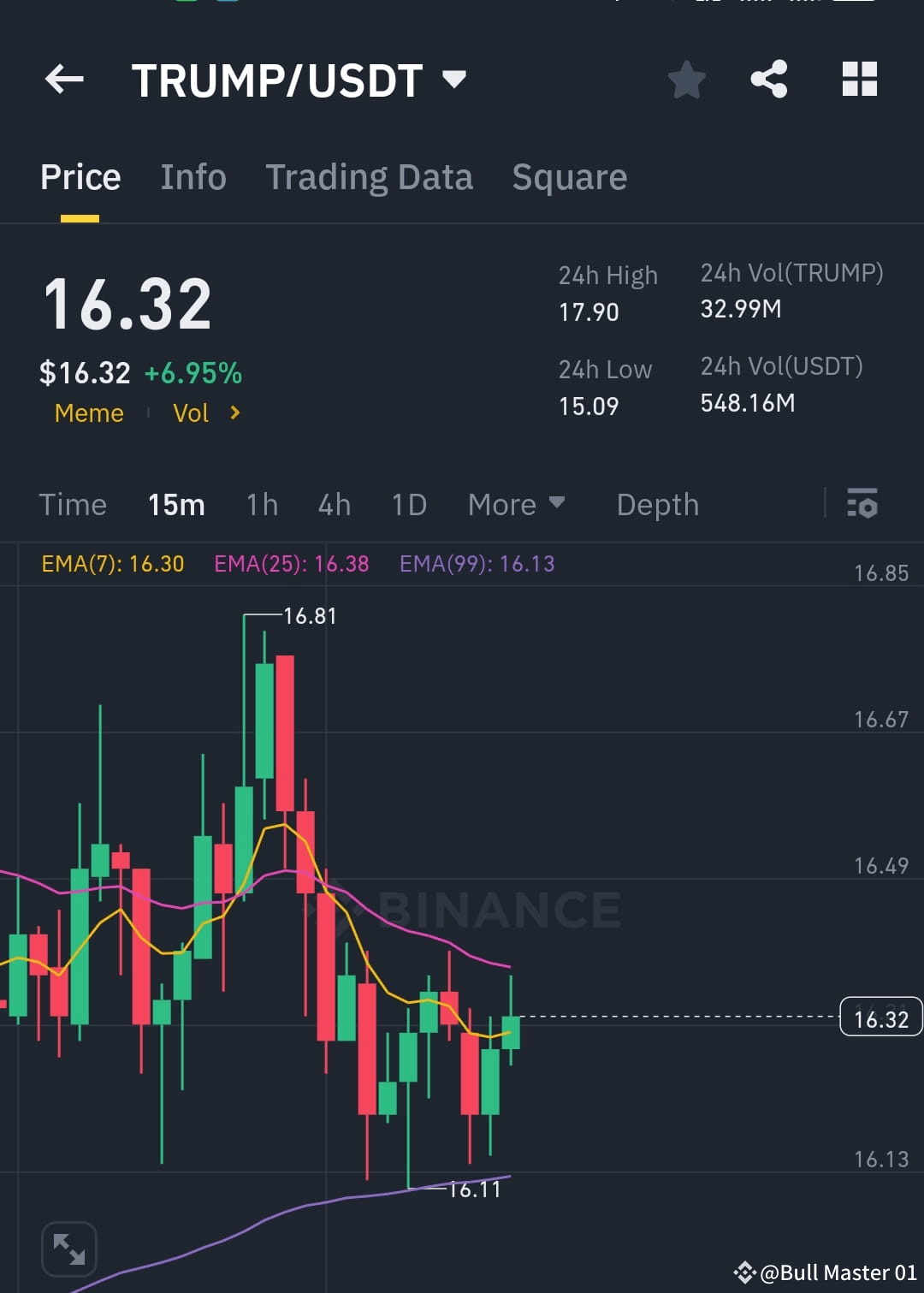Image resolution: width=924 pixels, height=1293 pixels.
Task: Open the Meme category tag
Action: click(x=88, y=413)
